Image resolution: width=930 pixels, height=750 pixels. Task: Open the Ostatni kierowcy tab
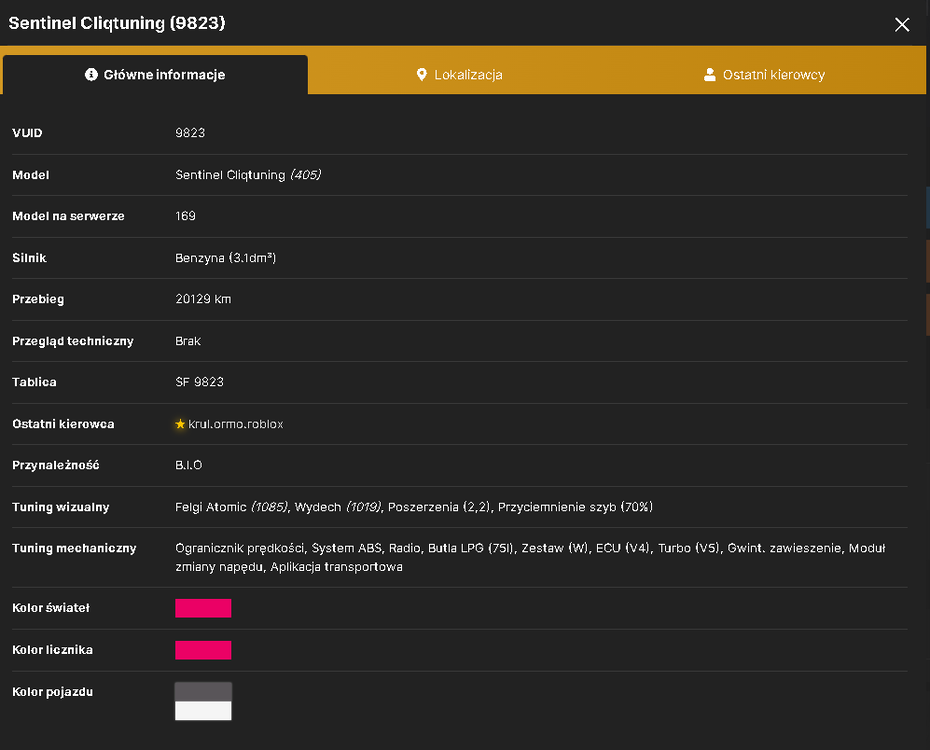764,75
